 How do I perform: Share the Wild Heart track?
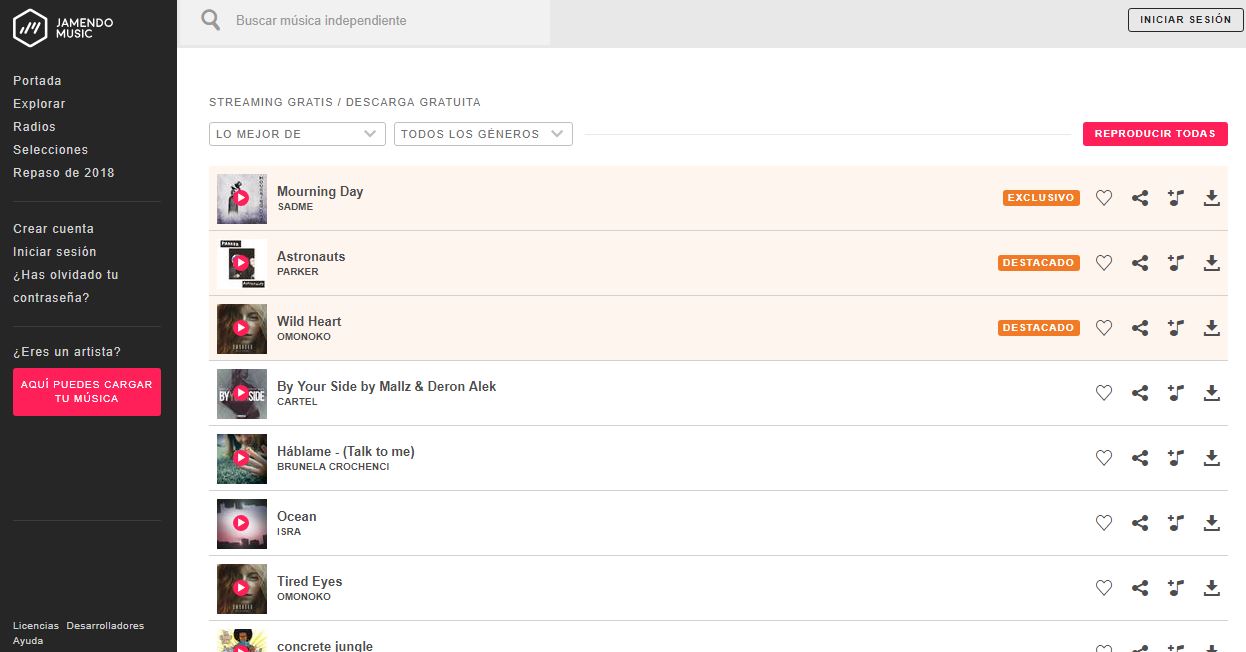click(x=1140, y=328)
